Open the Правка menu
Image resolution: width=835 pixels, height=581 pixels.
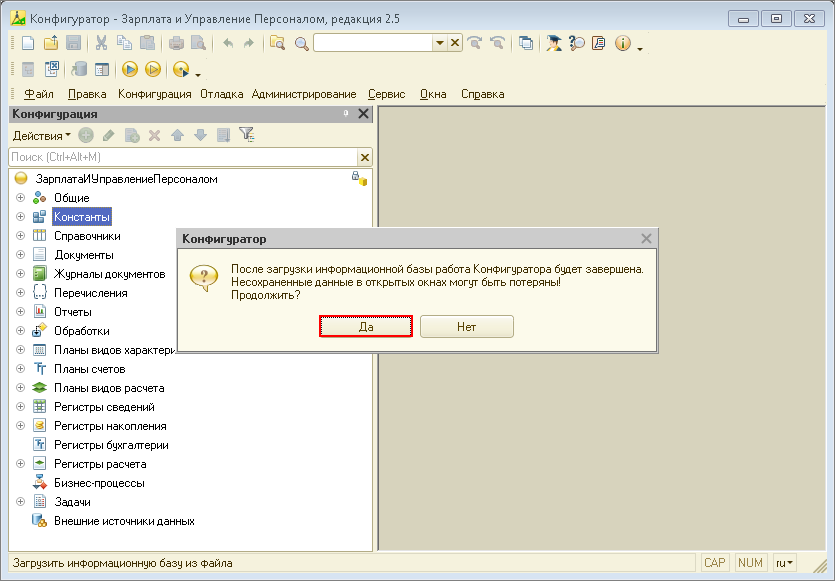click(87, 94)
